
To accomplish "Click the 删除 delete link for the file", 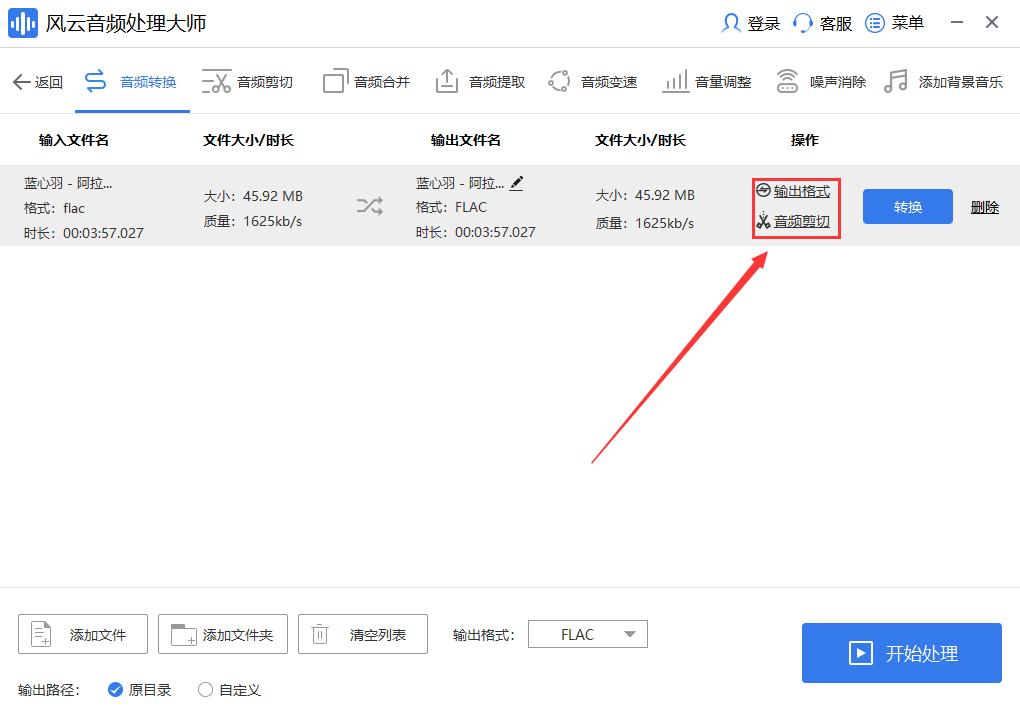I will click(983, 206).
